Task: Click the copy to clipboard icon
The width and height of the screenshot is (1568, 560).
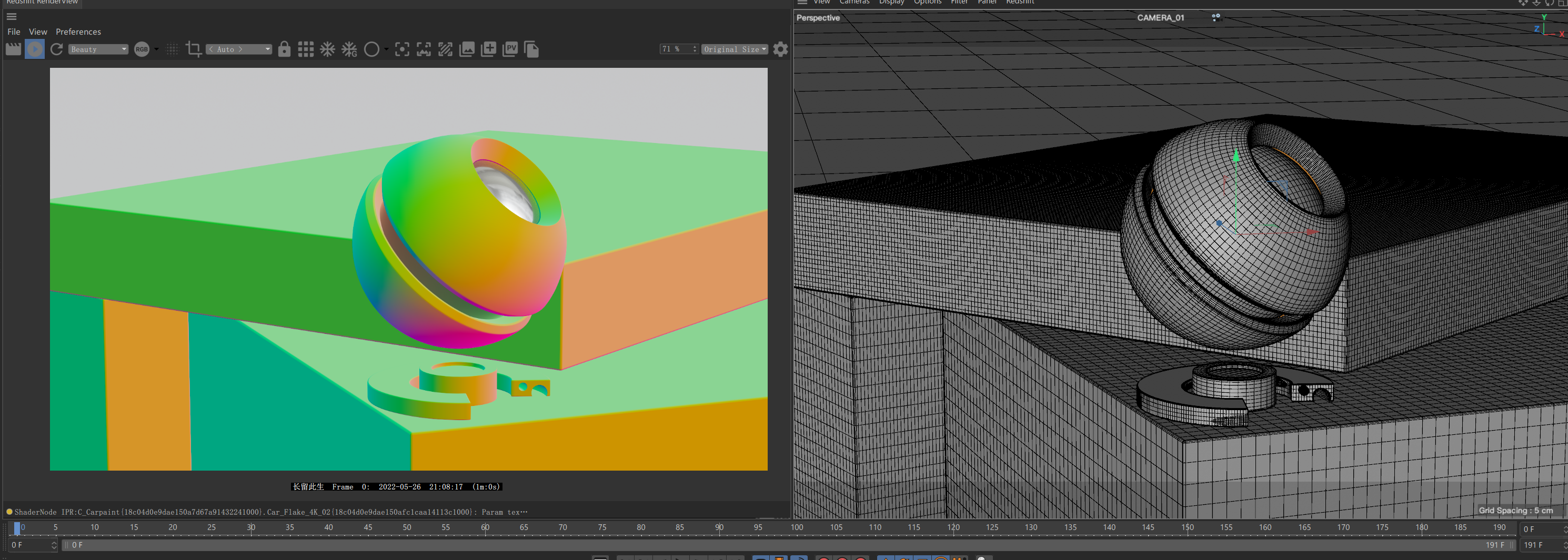Action: [531, 49]
